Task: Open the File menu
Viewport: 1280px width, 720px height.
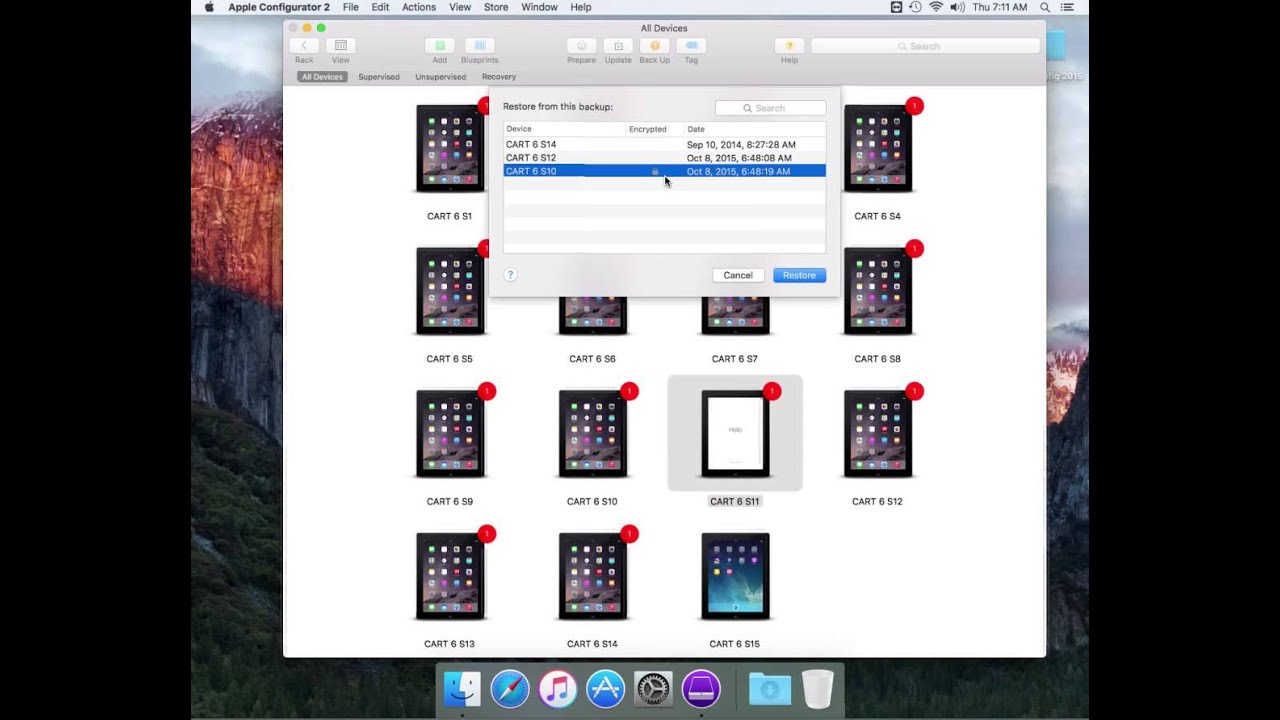Action: pyautogui.click(x=351, y=7)
